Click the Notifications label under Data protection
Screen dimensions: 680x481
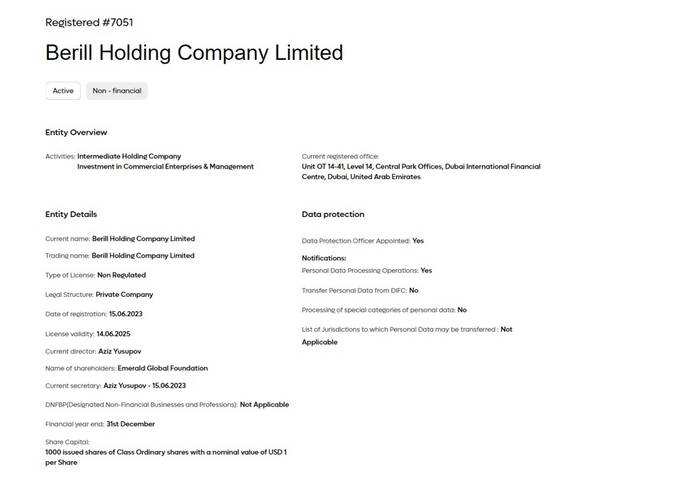tap(324, 258)
